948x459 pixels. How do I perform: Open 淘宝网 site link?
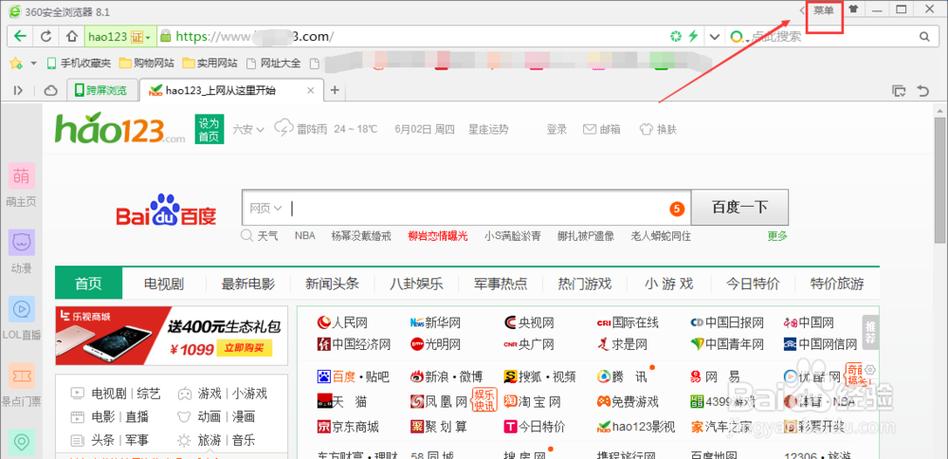[533, 402]
